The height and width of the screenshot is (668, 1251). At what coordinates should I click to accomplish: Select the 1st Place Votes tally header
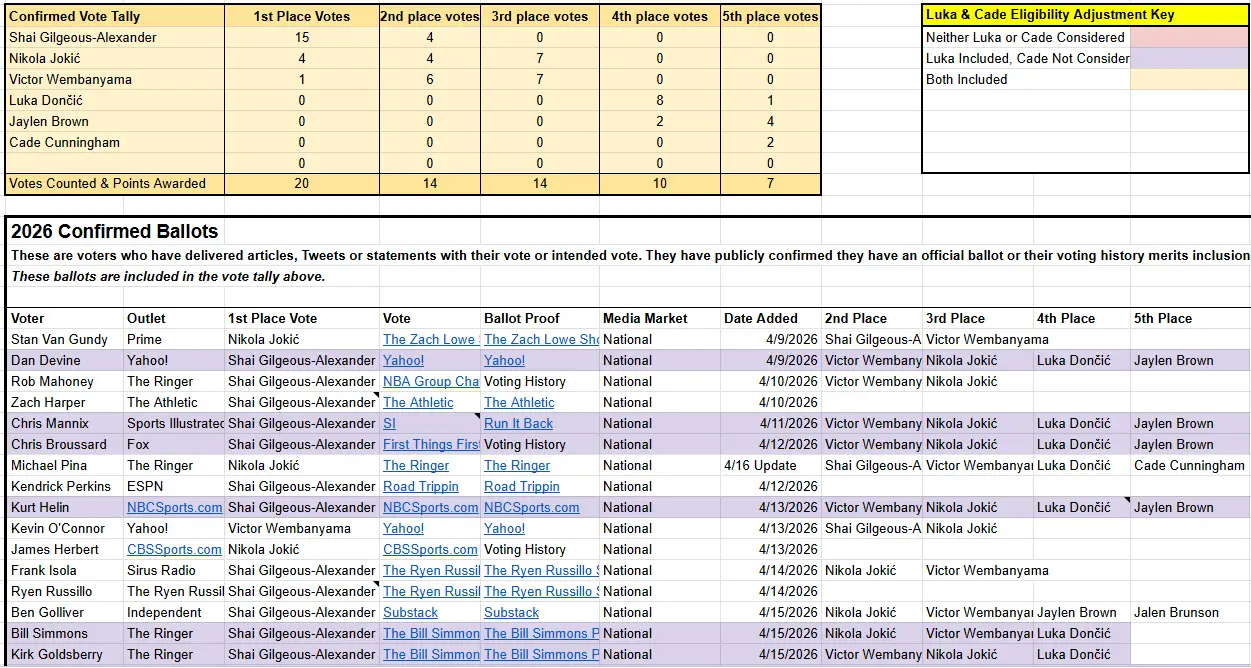click(302, 16)
